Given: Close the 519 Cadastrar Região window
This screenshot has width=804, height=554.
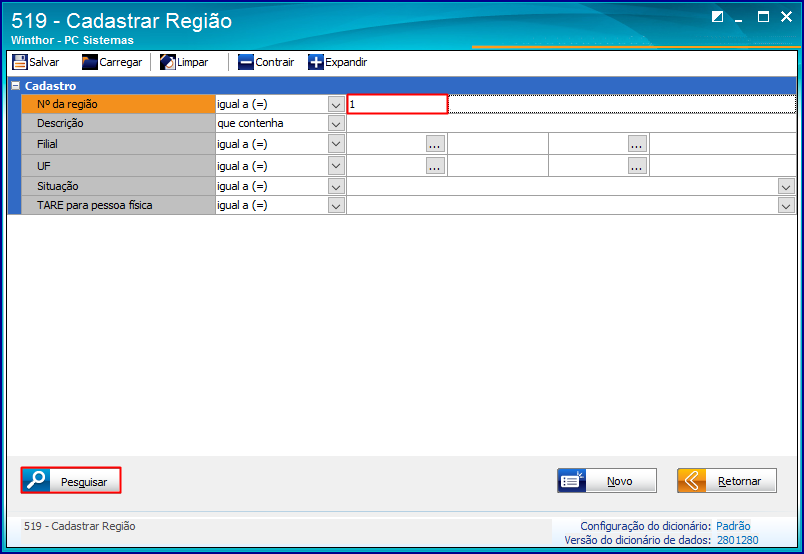Looking at the screenshot, I should tap(786, 17).
